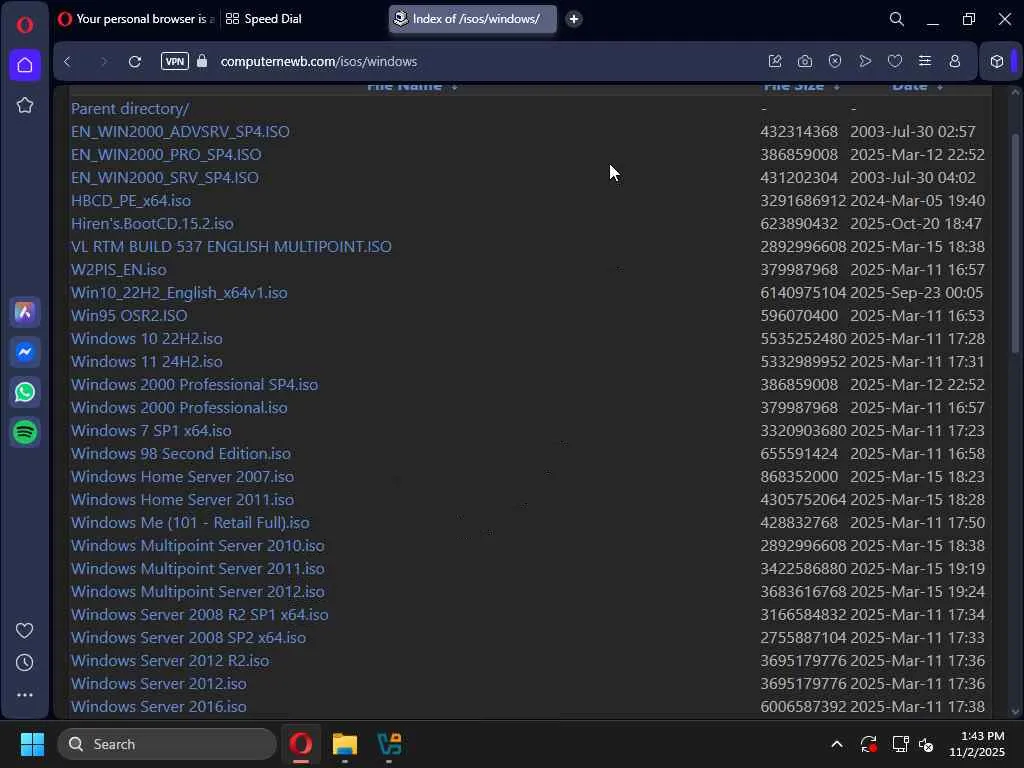Viewport: 1024px width, 768px height.
Task: Open the Windows Start menu
Action: (32, 744)
